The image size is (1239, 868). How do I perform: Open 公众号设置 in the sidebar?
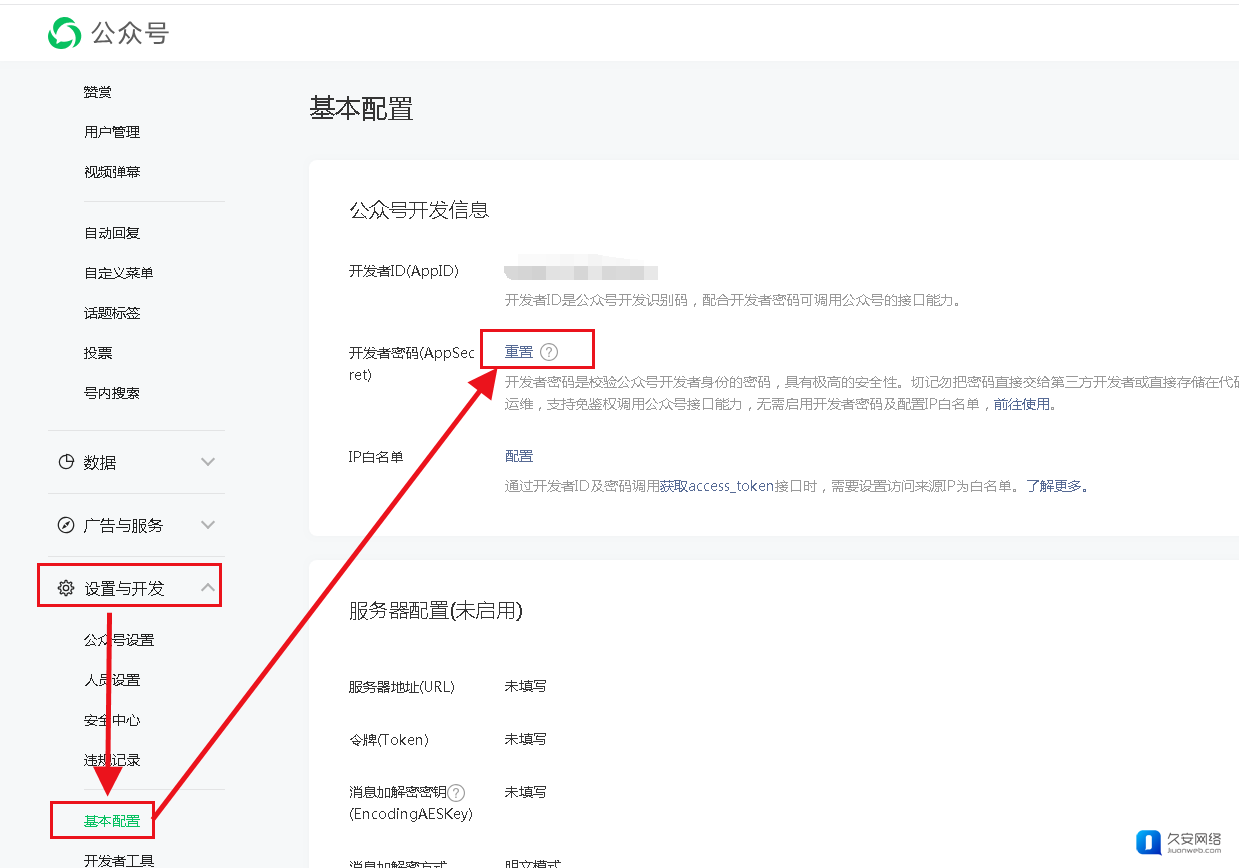pyautogui.click(x=118, y=640)
